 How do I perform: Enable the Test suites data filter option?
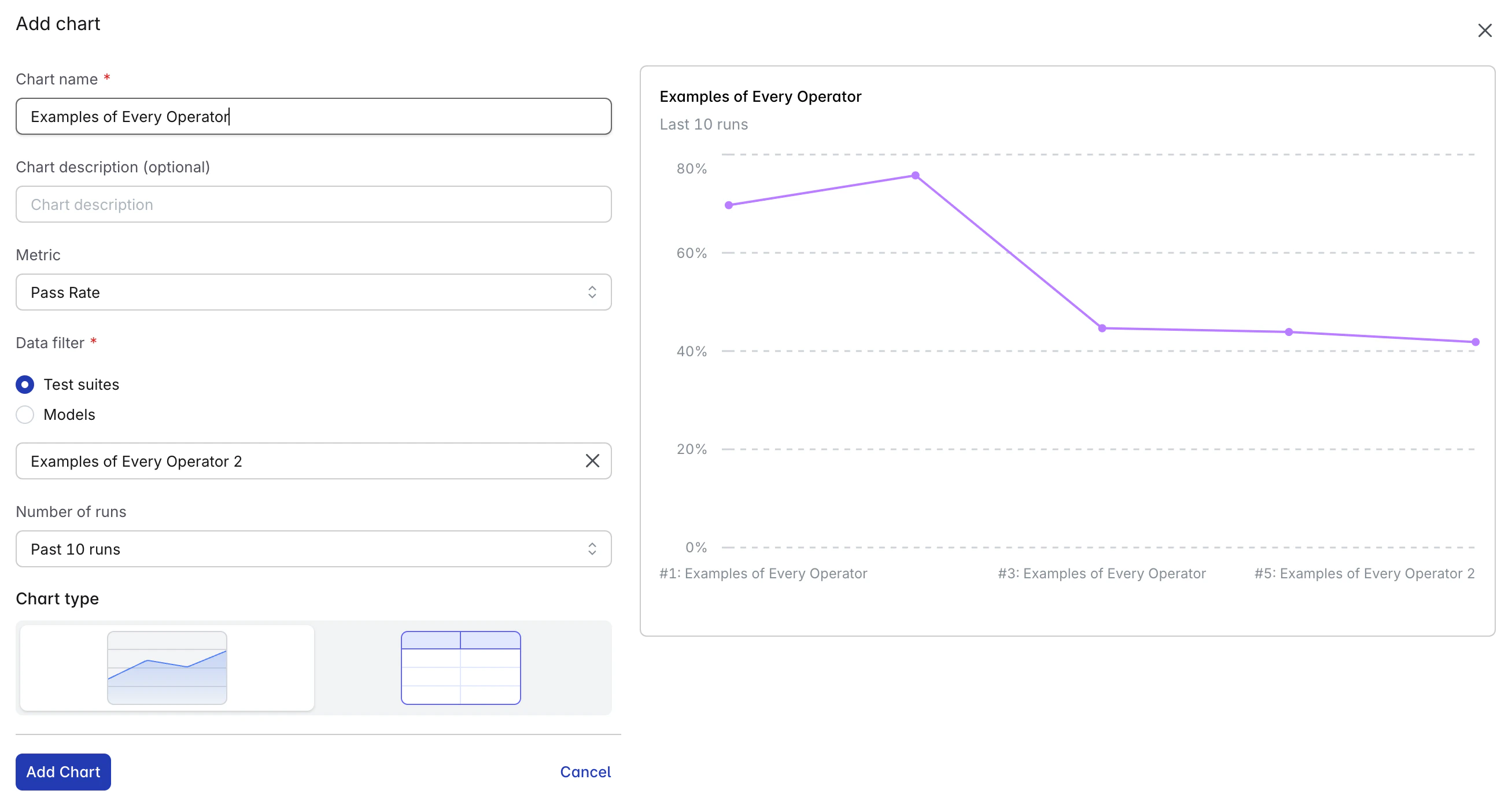coord(25,385)
